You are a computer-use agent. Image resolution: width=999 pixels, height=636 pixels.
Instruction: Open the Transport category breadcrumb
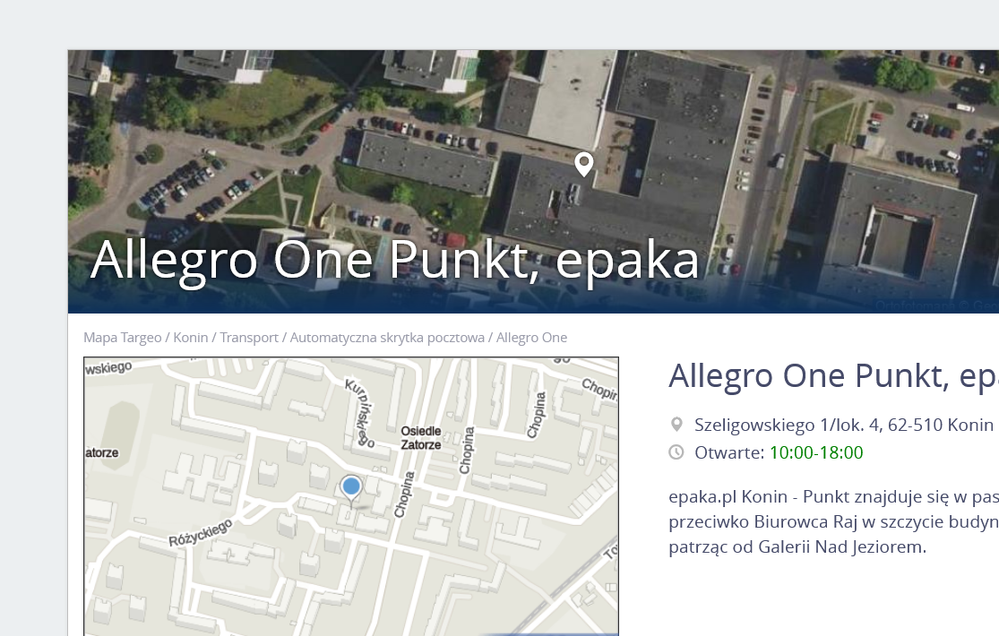(x=249, y=338)
